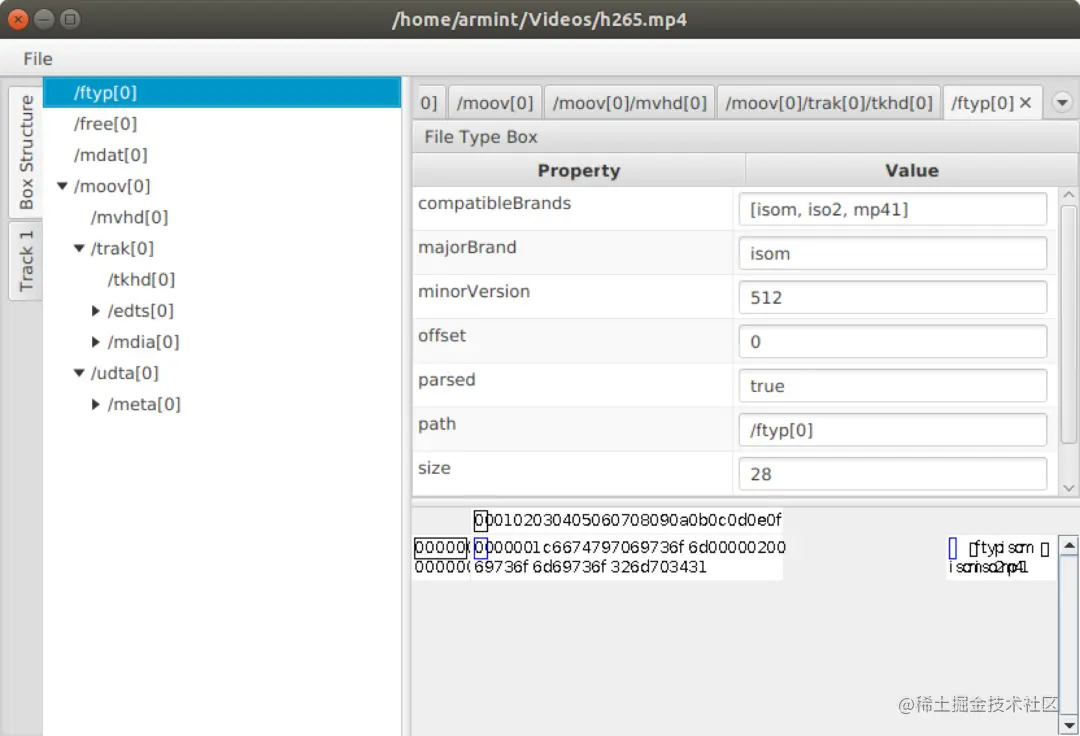1080x736 pixels.
Task: Click the parsed value field 'true'
Action: (893, 386)
